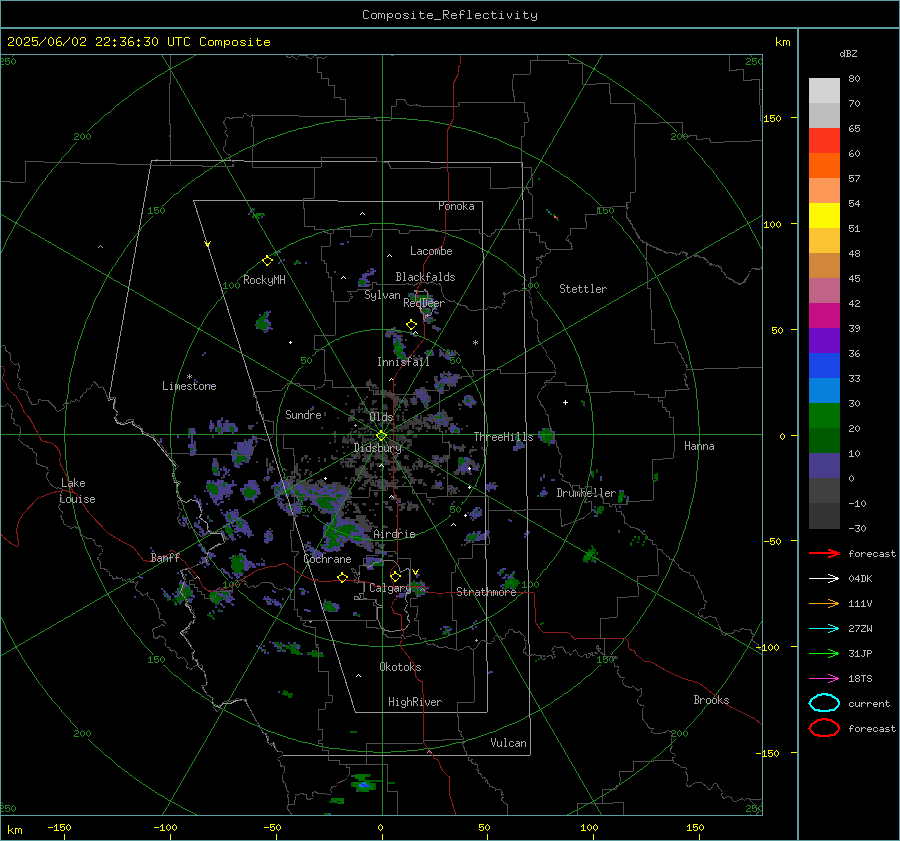Click the Sundre label
The image size is (900, 841).
coord(303,415)
